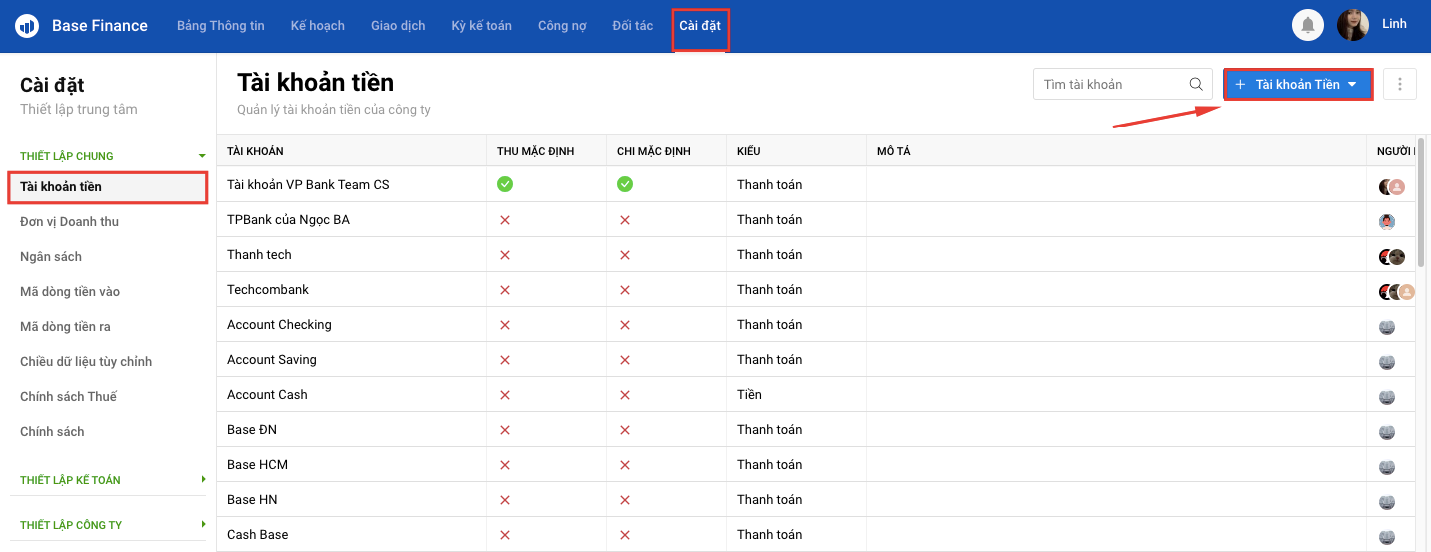Select Công nợ tab
Viewport: 1431px width, 552px height.
coord(562,26)
